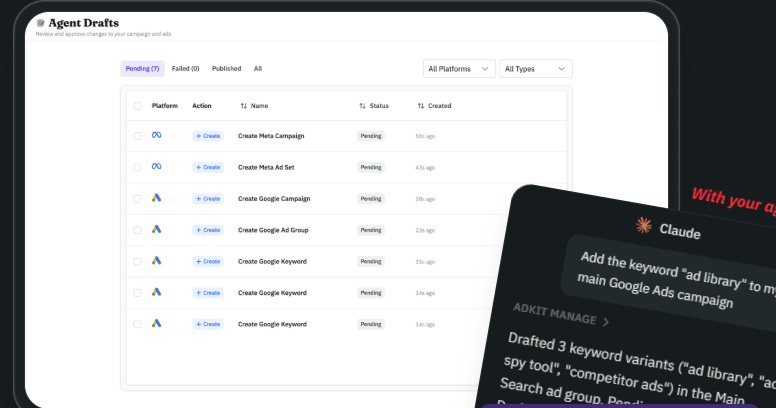
Task: Click the Action column header
Action: point(202,106)
